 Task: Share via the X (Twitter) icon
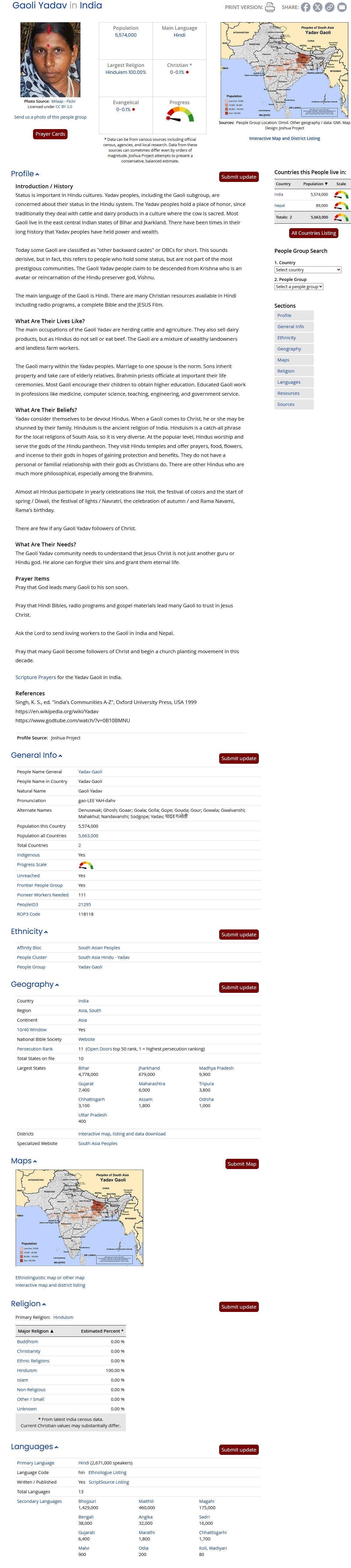(x=318, y=7)
